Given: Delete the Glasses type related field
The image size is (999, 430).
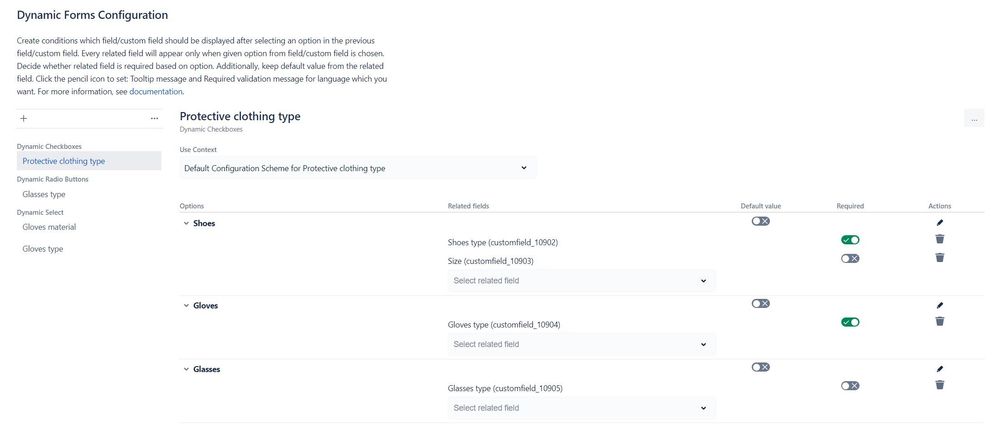Looking at the screenshot, I should (x=939, y=385).
